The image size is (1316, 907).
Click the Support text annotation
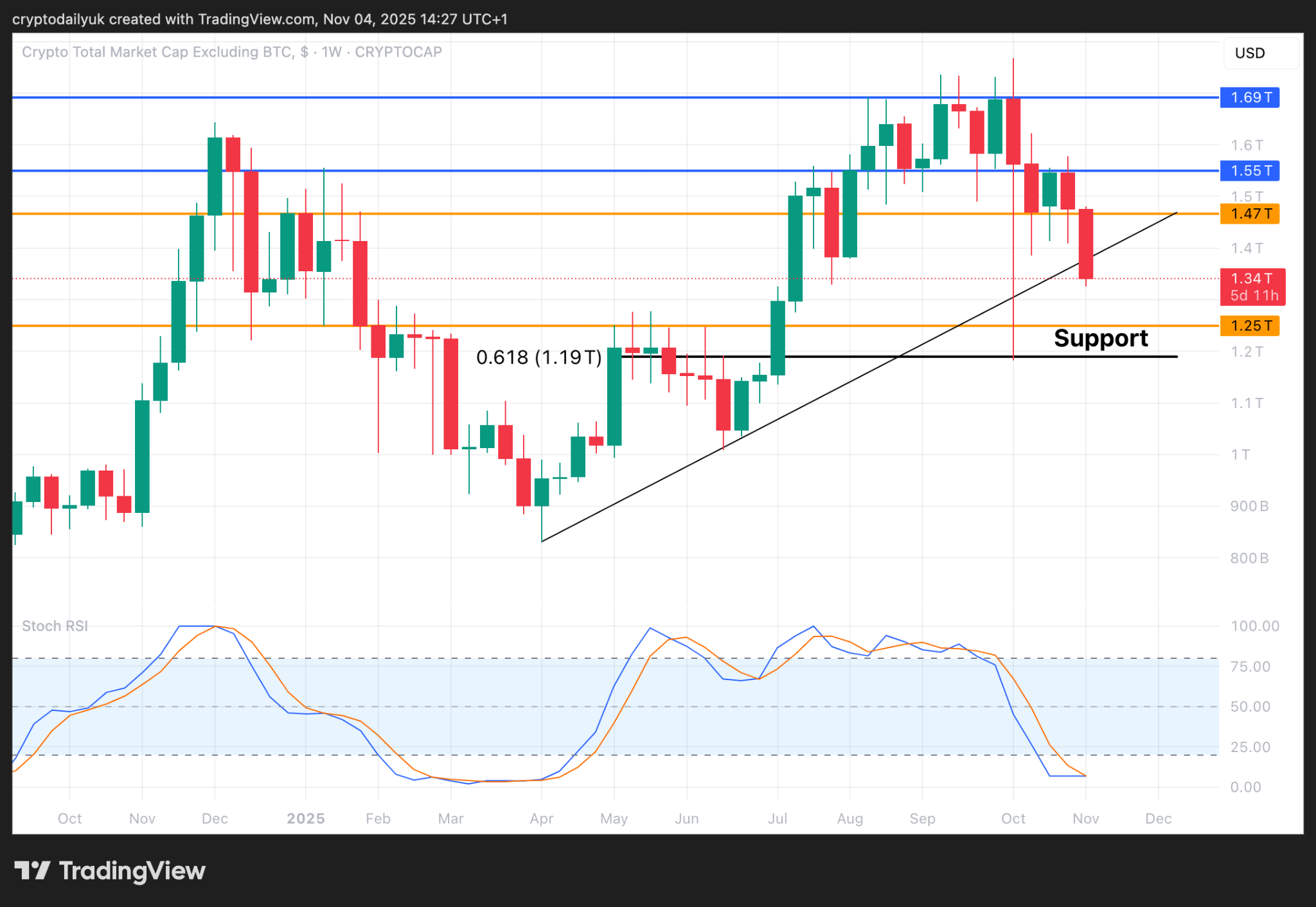(1101, 338)
